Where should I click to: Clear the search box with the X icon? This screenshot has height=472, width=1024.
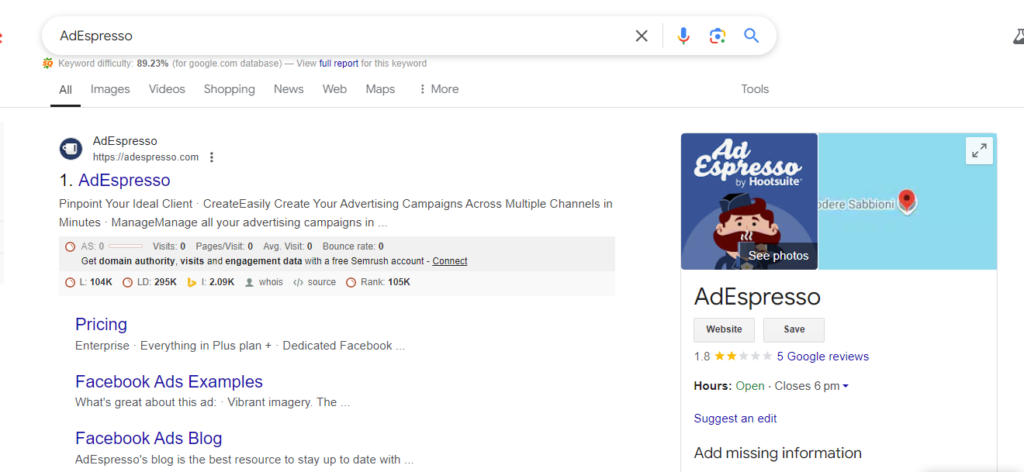point(642,36)
